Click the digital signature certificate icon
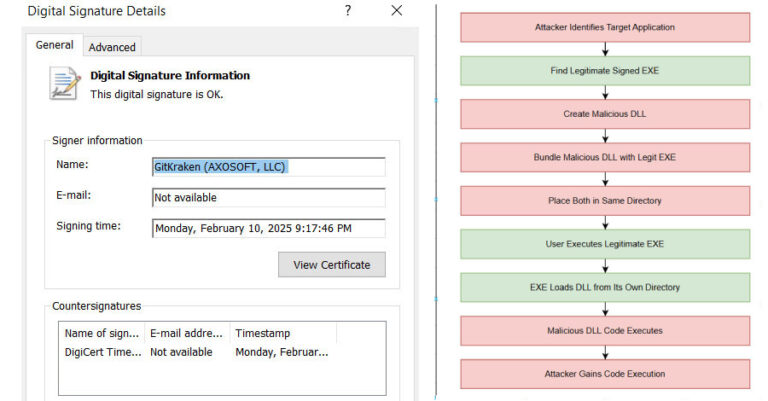 [66, 83]
